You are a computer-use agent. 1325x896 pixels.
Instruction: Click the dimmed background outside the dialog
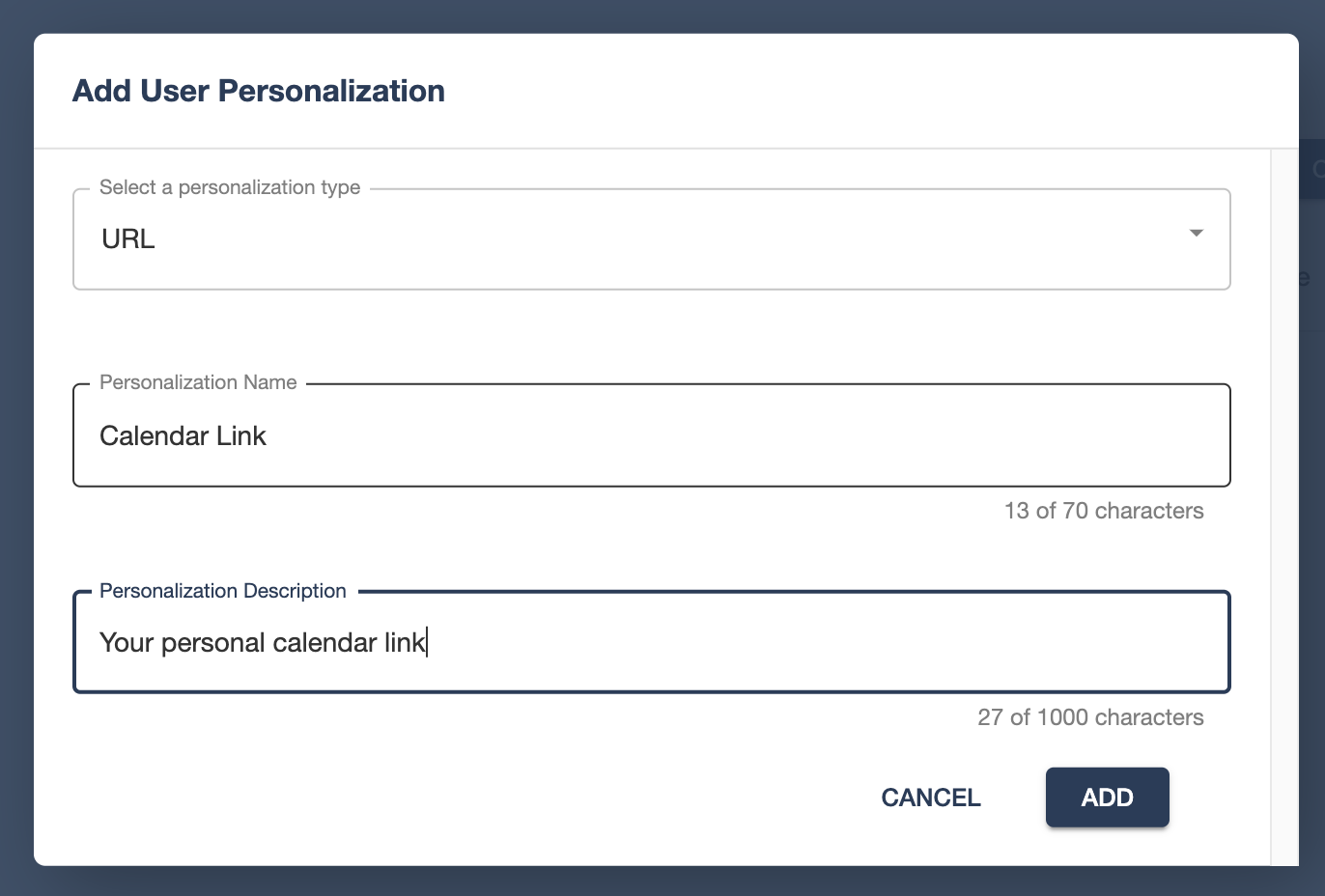pos(14,448)
